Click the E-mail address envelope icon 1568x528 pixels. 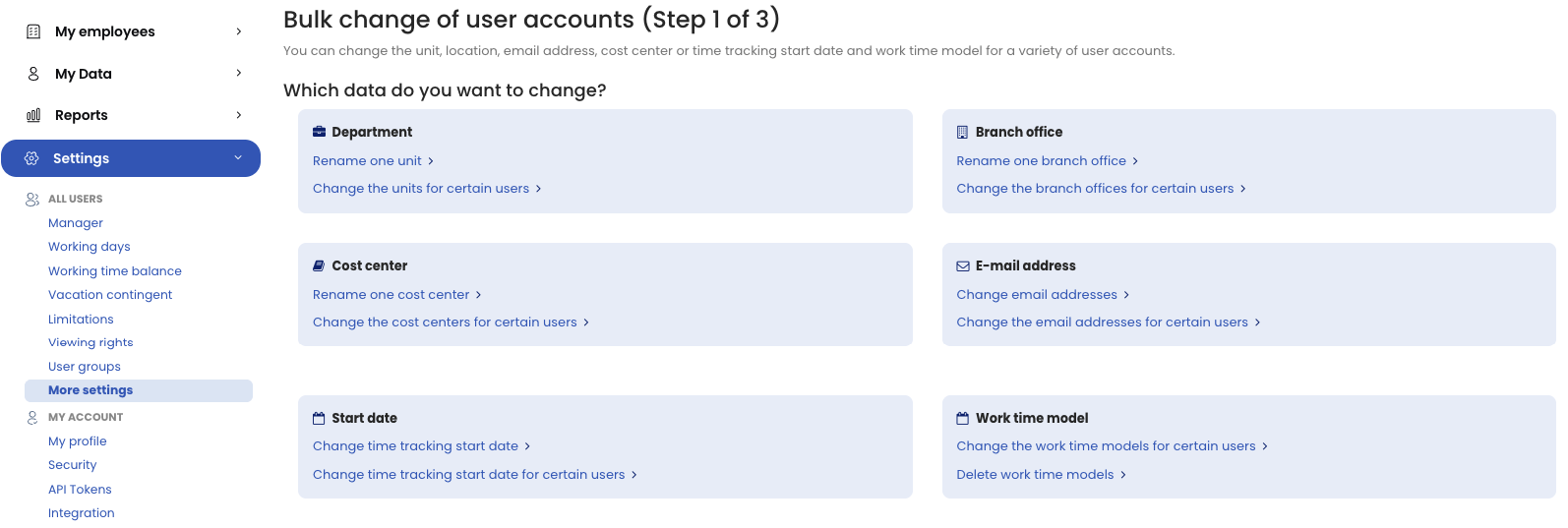(963, 265)
